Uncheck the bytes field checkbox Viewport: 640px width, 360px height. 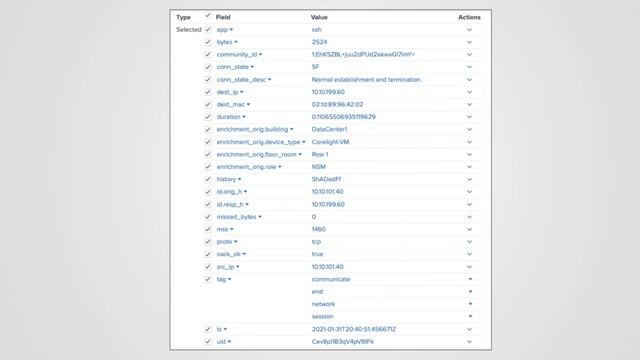click(208, 42)
